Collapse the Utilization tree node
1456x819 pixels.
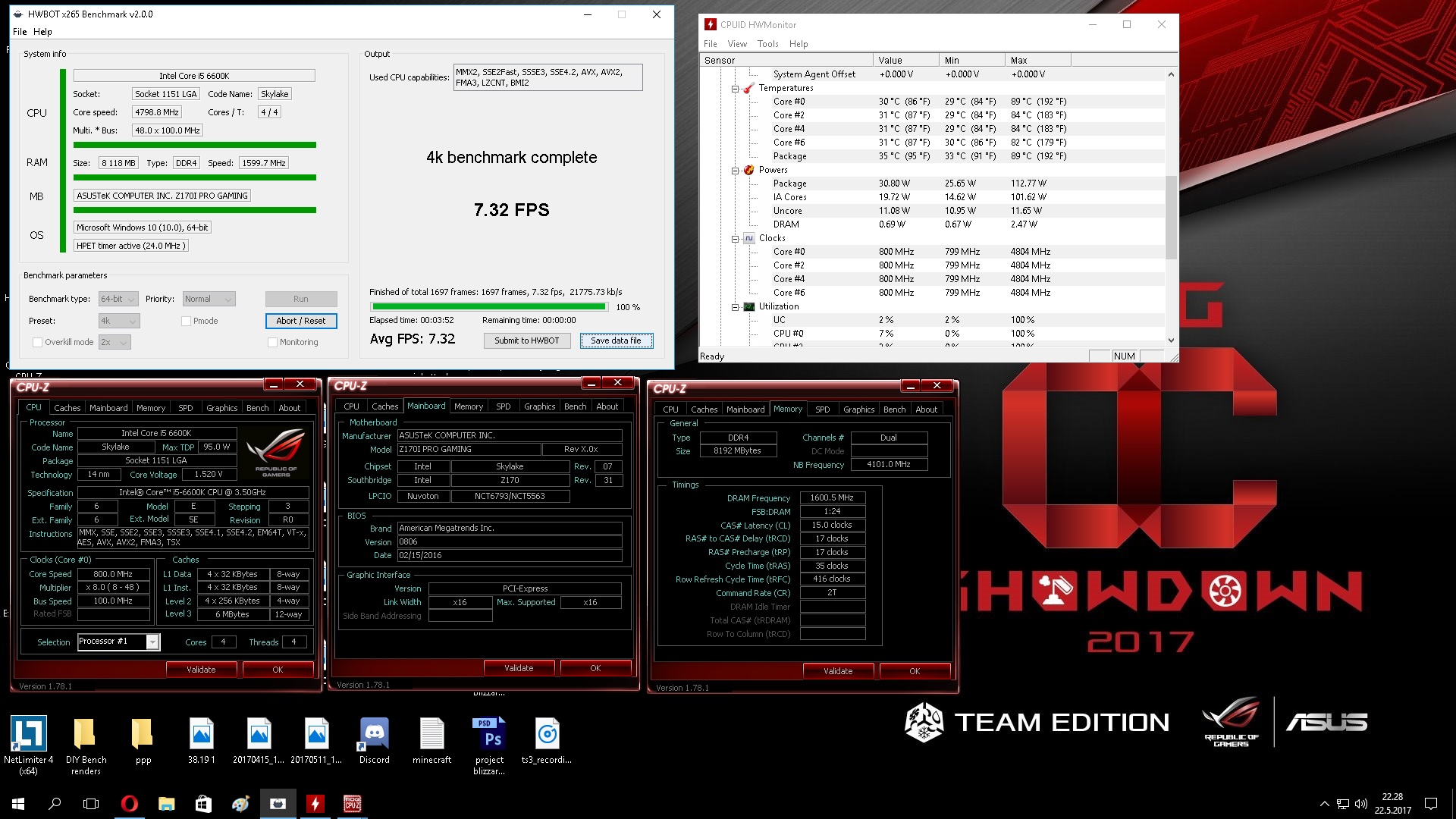point(735,307)
